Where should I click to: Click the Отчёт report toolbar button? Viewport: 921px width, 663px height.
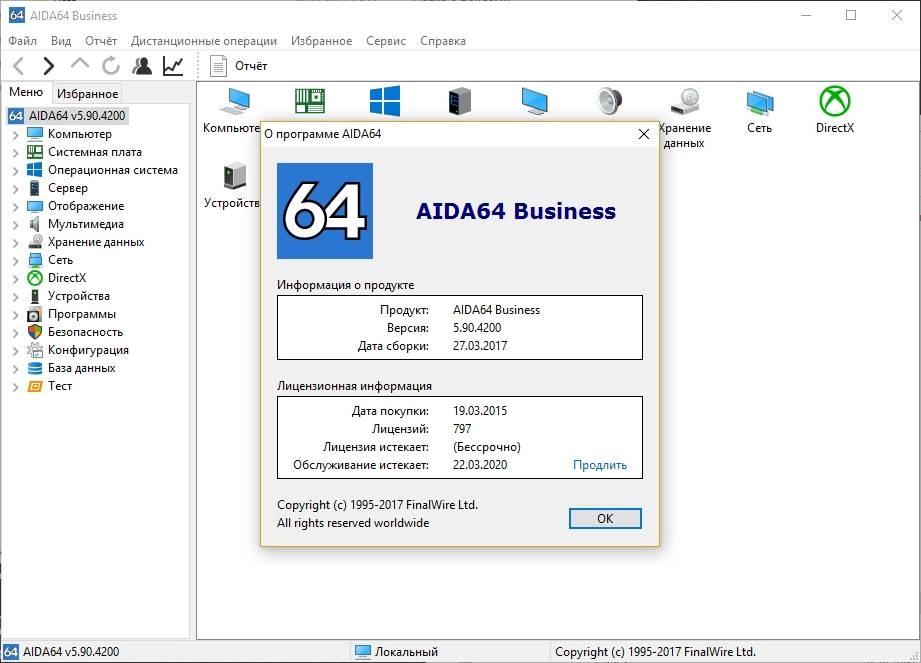coord(238,66)
